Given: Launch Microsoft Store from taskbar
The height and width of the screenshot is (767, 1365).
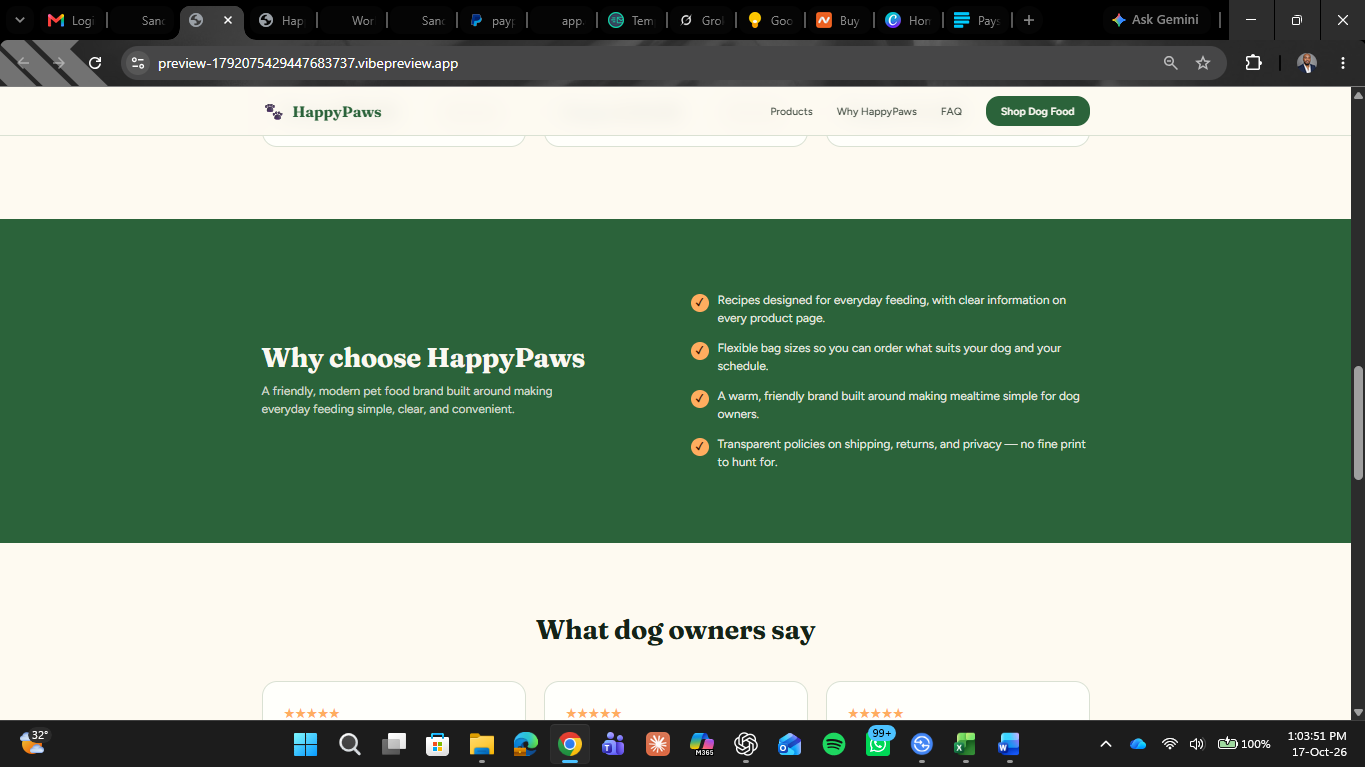Looking at the screenshot, I should pos(437,744).
